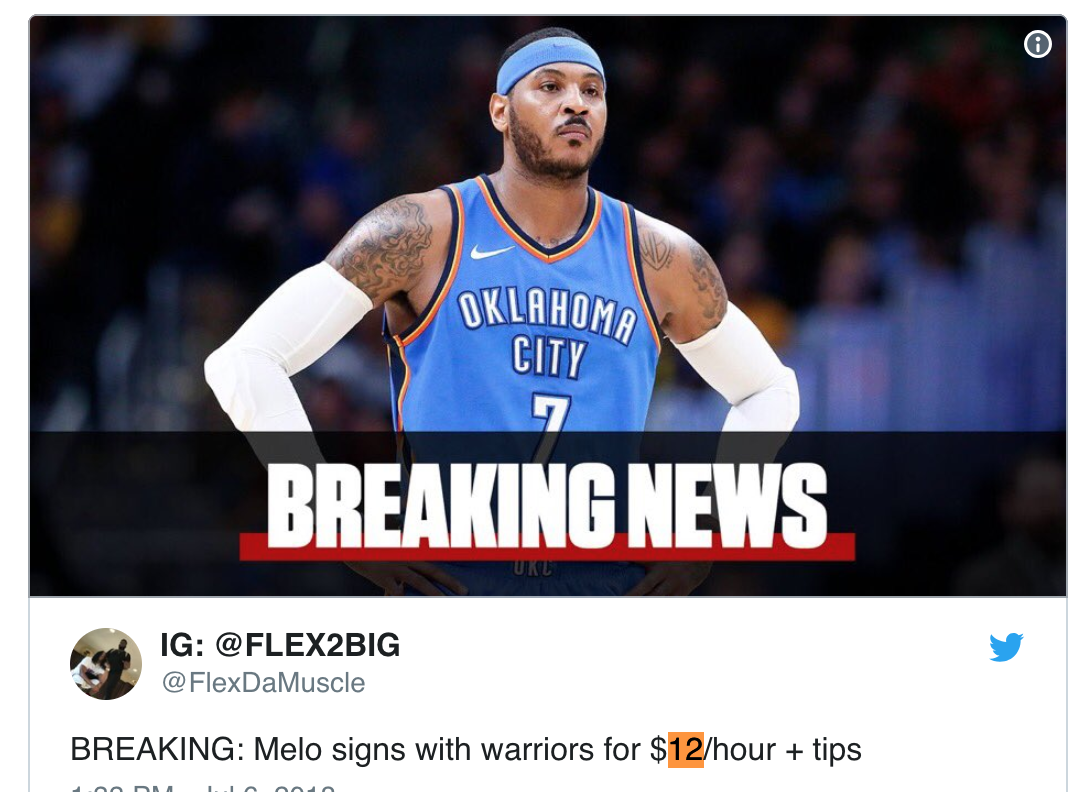1076x792 pixels.
Task: Open the IG: @FLEX2BIG display name
Action: click(x=280, y=645)
